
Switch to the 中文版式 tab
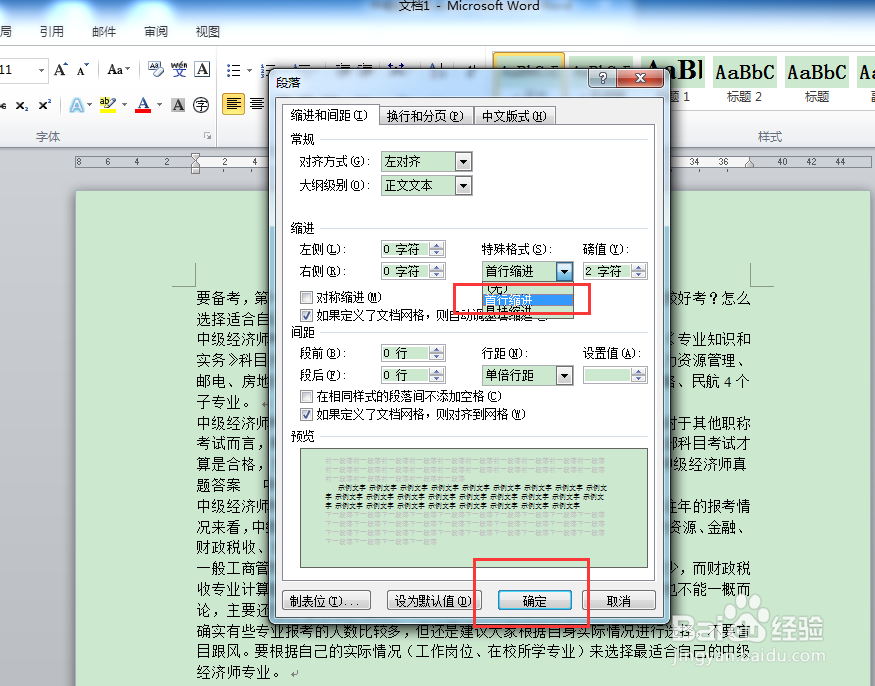tap(514, 116)
